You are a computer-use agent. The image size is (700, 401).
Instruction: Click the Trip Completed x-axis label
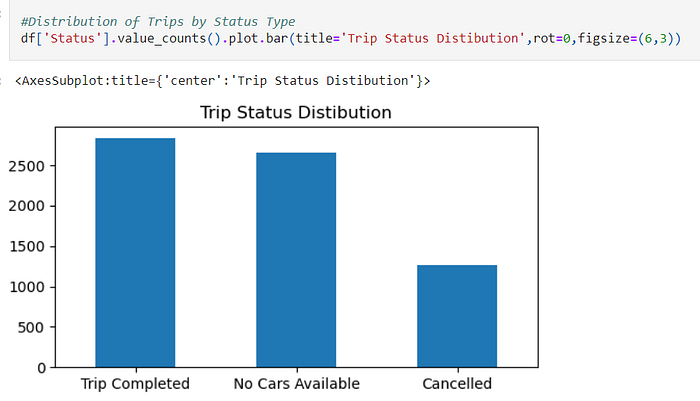pyautogui.click(x=135, y=384)
